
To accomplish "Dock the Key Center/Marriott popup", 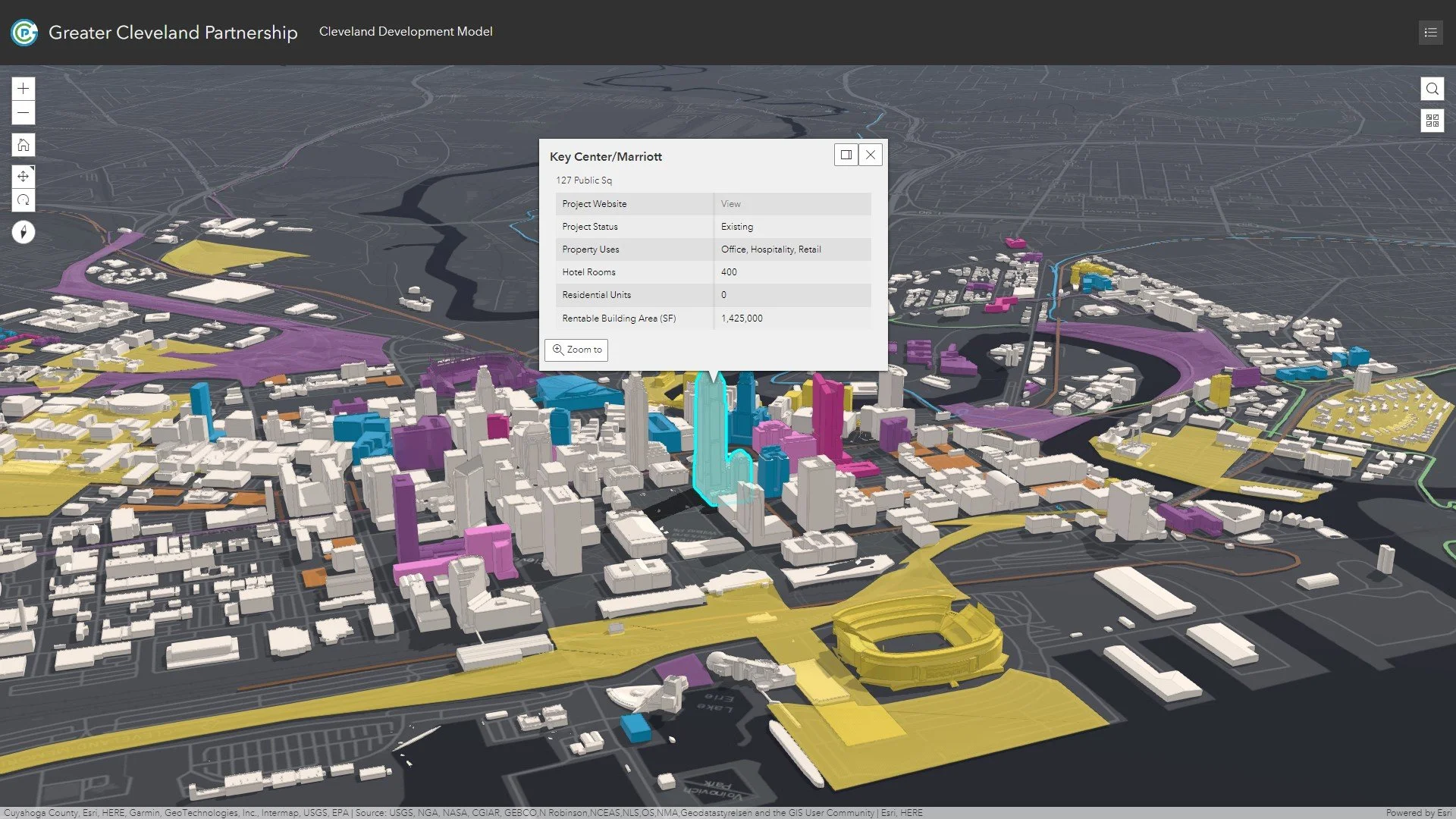I will (x=846, y=155).
